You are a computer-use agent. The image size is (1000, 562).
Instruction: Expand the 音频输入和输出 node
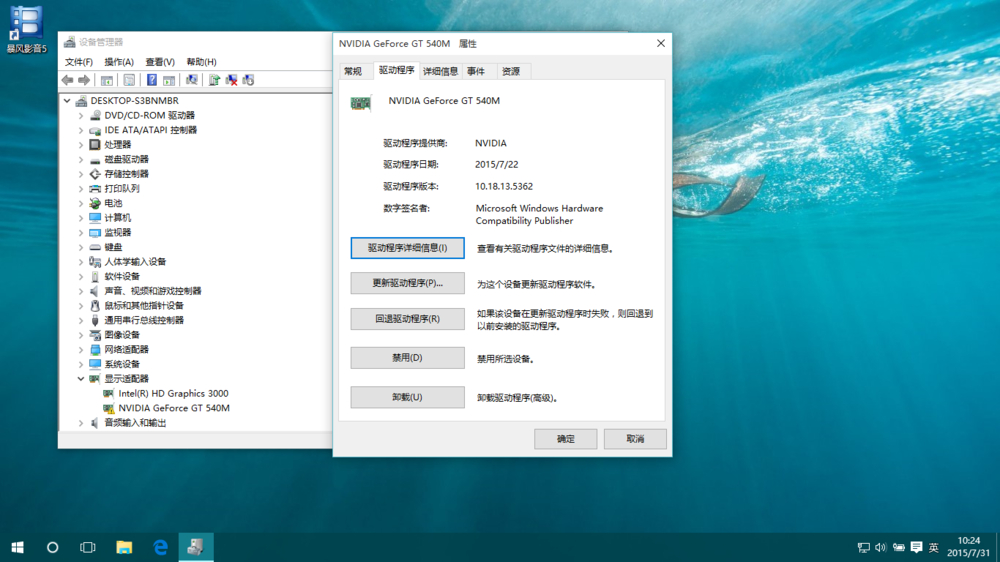pyautogui.click(x=81, y=423)
